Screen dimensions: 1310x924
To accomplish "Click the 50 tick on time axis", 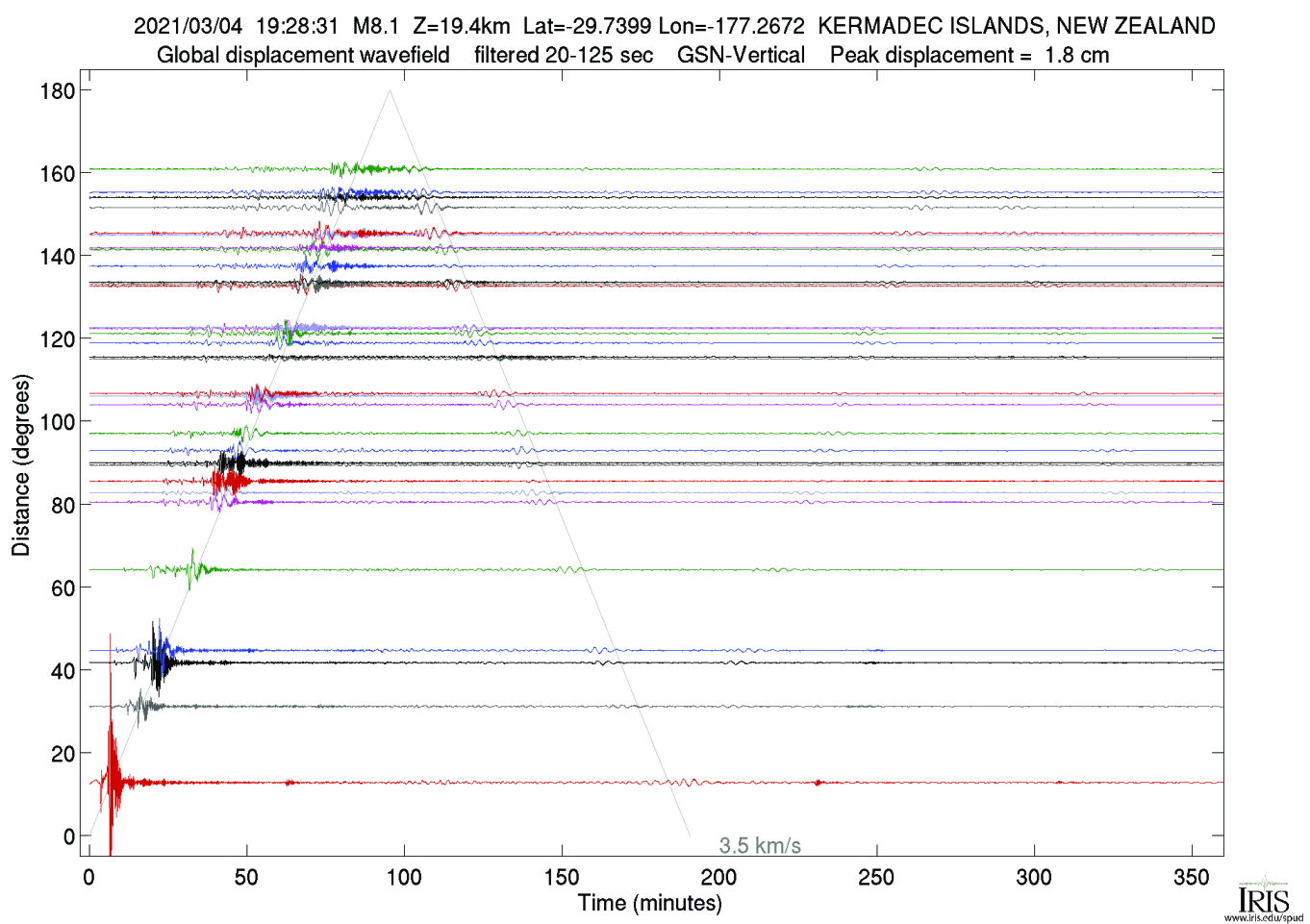I will (x=246, y=877).
